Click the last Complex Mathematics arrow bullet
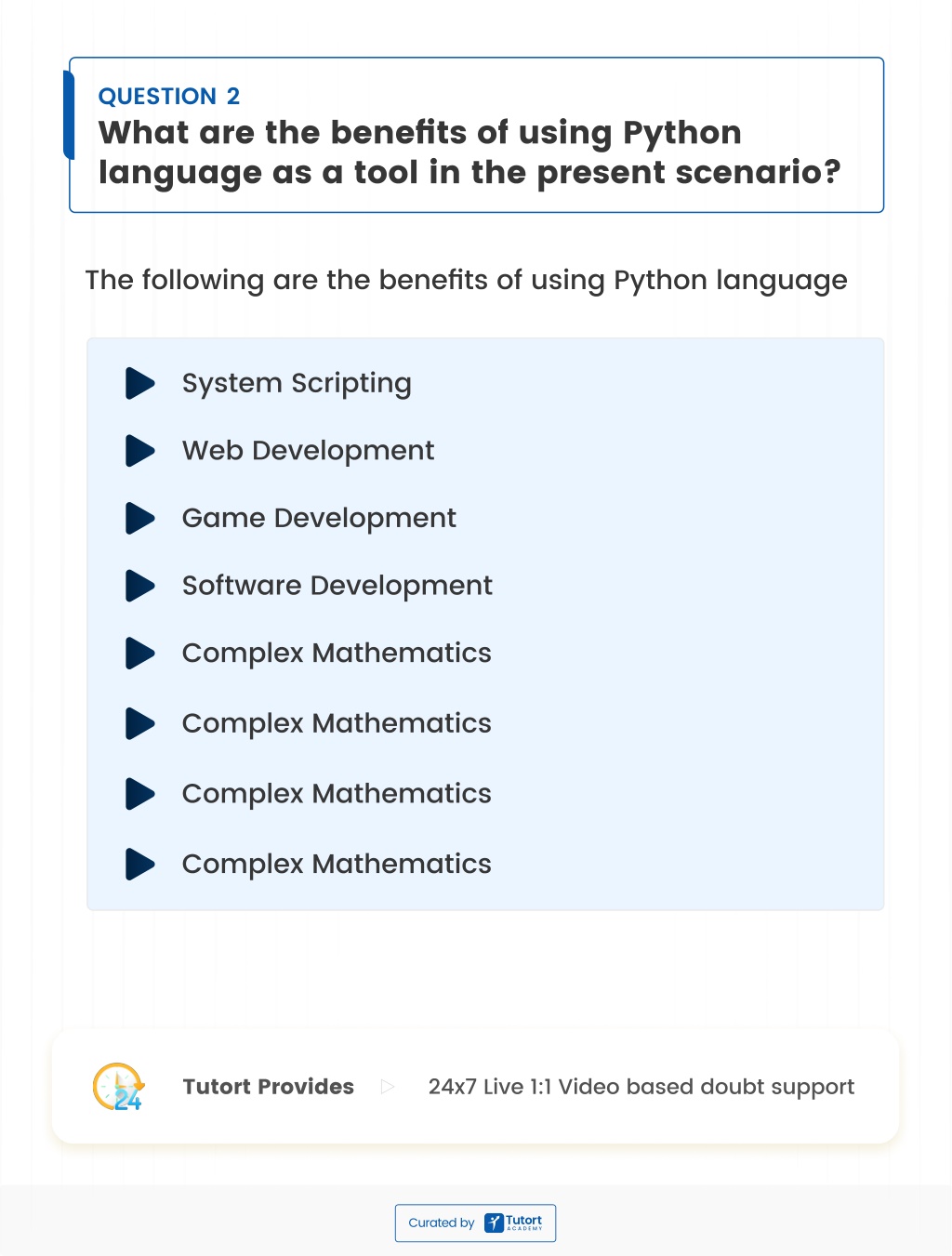Screen dimensions: 952x1256 pyautogui.click(x=139, y=865)
